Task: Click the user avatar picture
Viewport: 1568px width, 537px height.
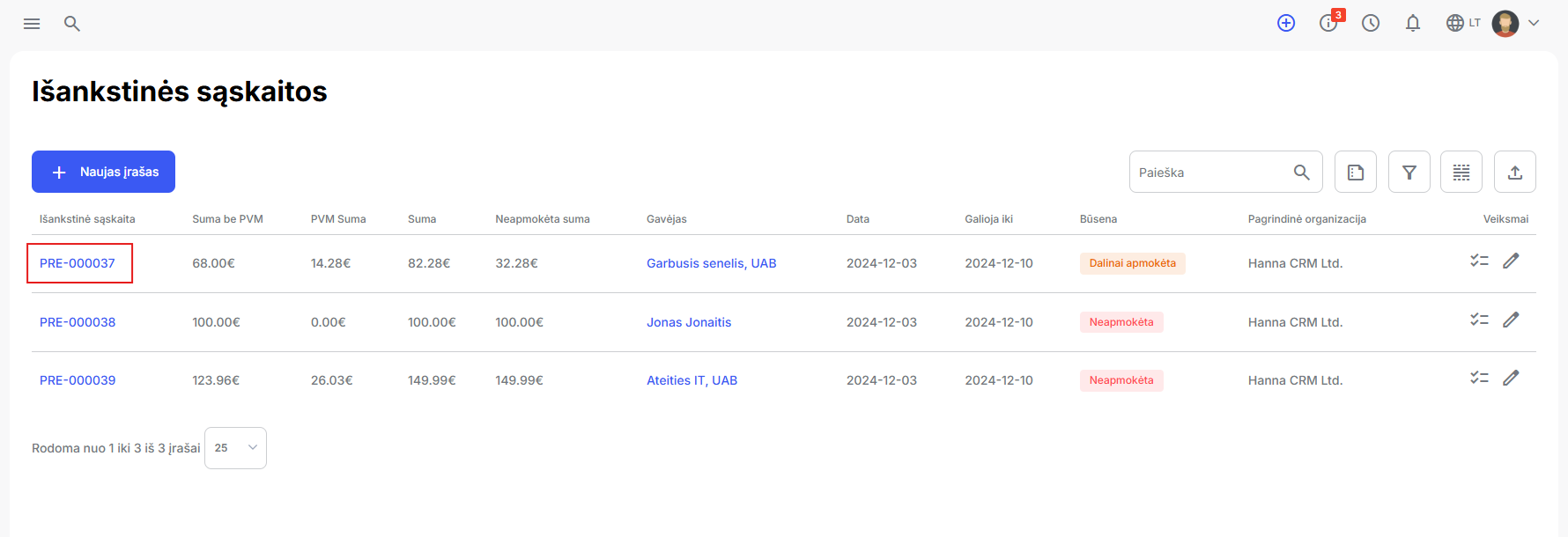Action: 1505,23
